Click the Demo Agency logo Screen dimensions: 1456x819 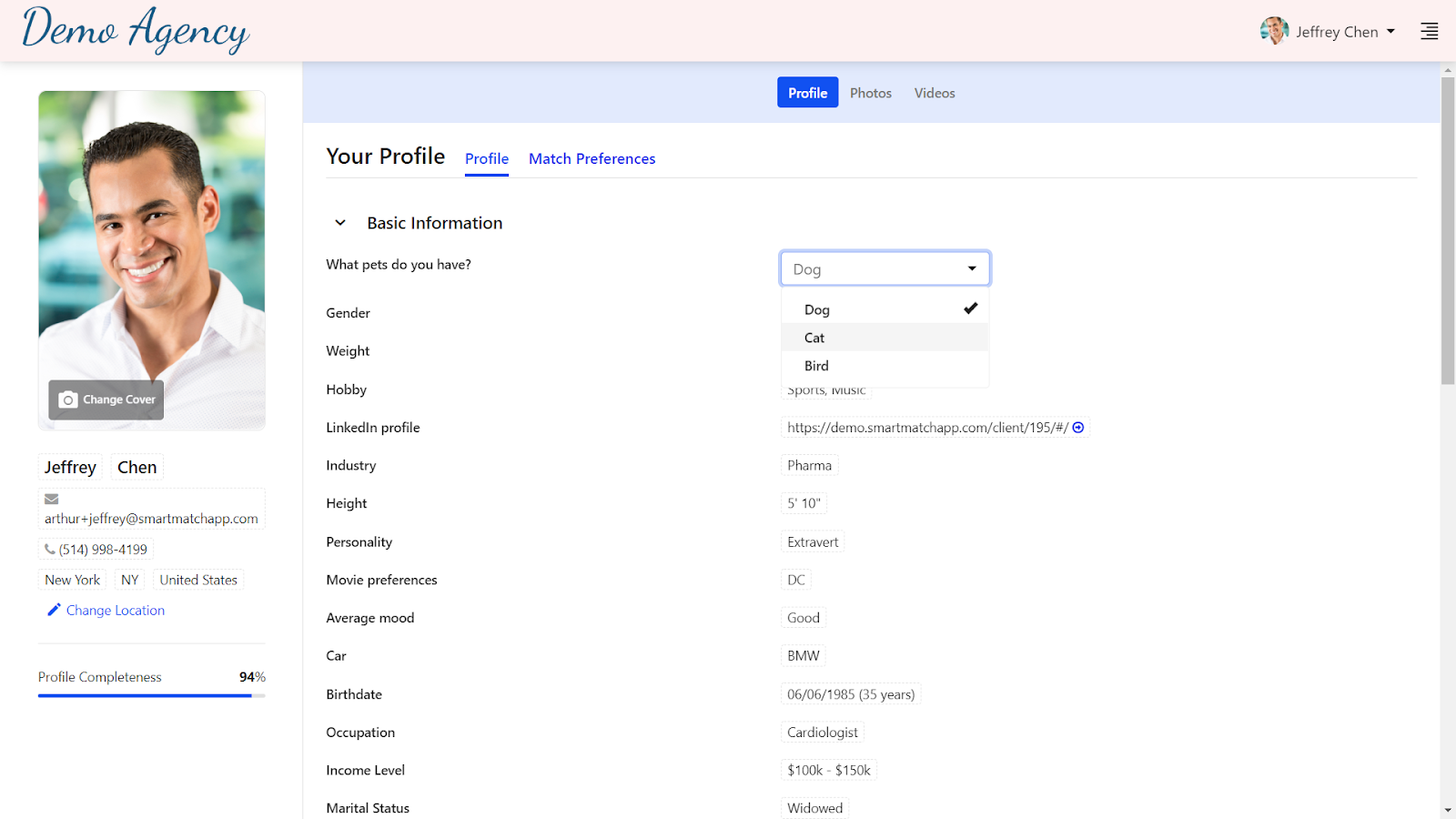(x=135, y=30)
